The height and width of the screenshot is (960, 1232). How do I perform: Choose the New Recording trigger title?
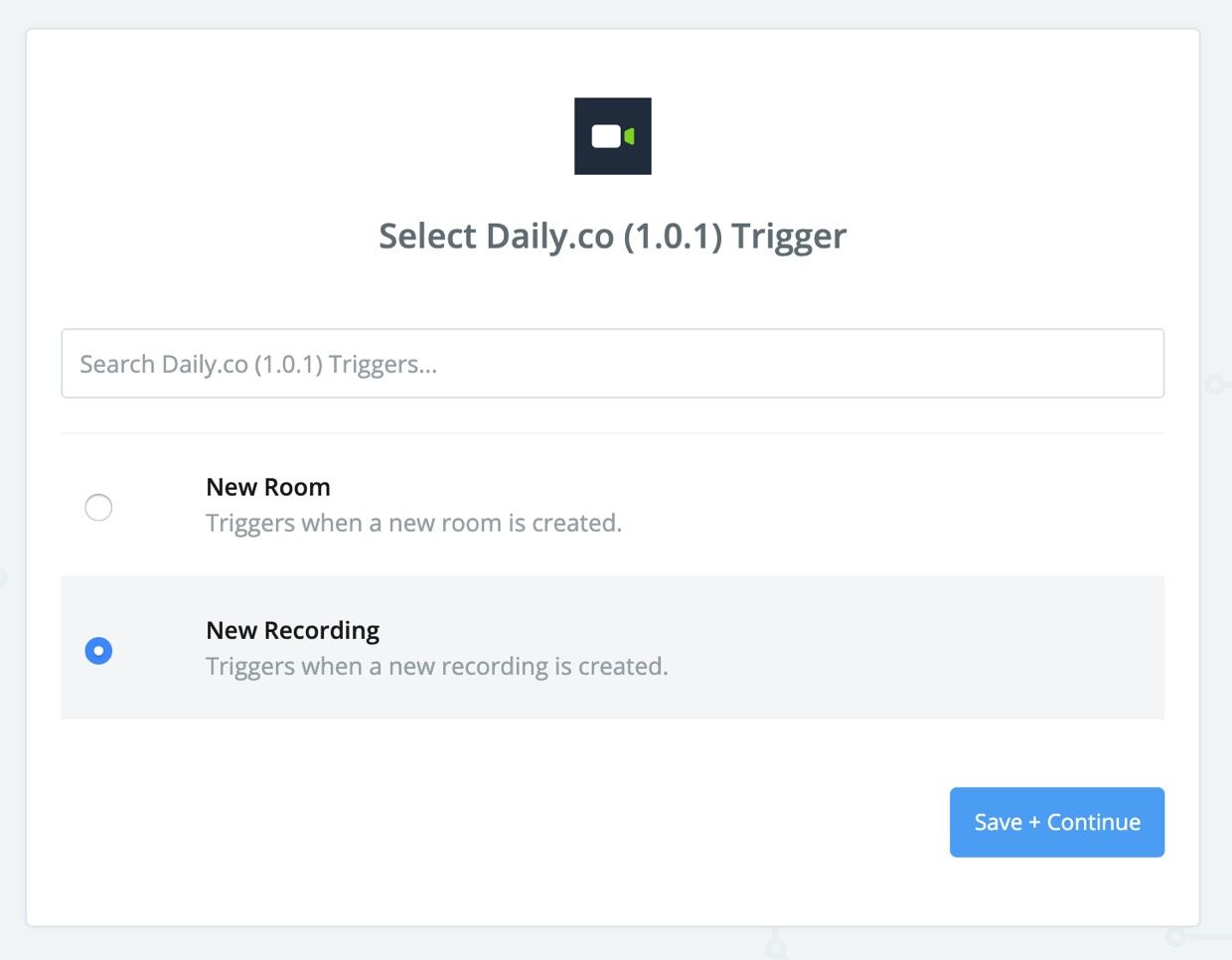point(293,630)
